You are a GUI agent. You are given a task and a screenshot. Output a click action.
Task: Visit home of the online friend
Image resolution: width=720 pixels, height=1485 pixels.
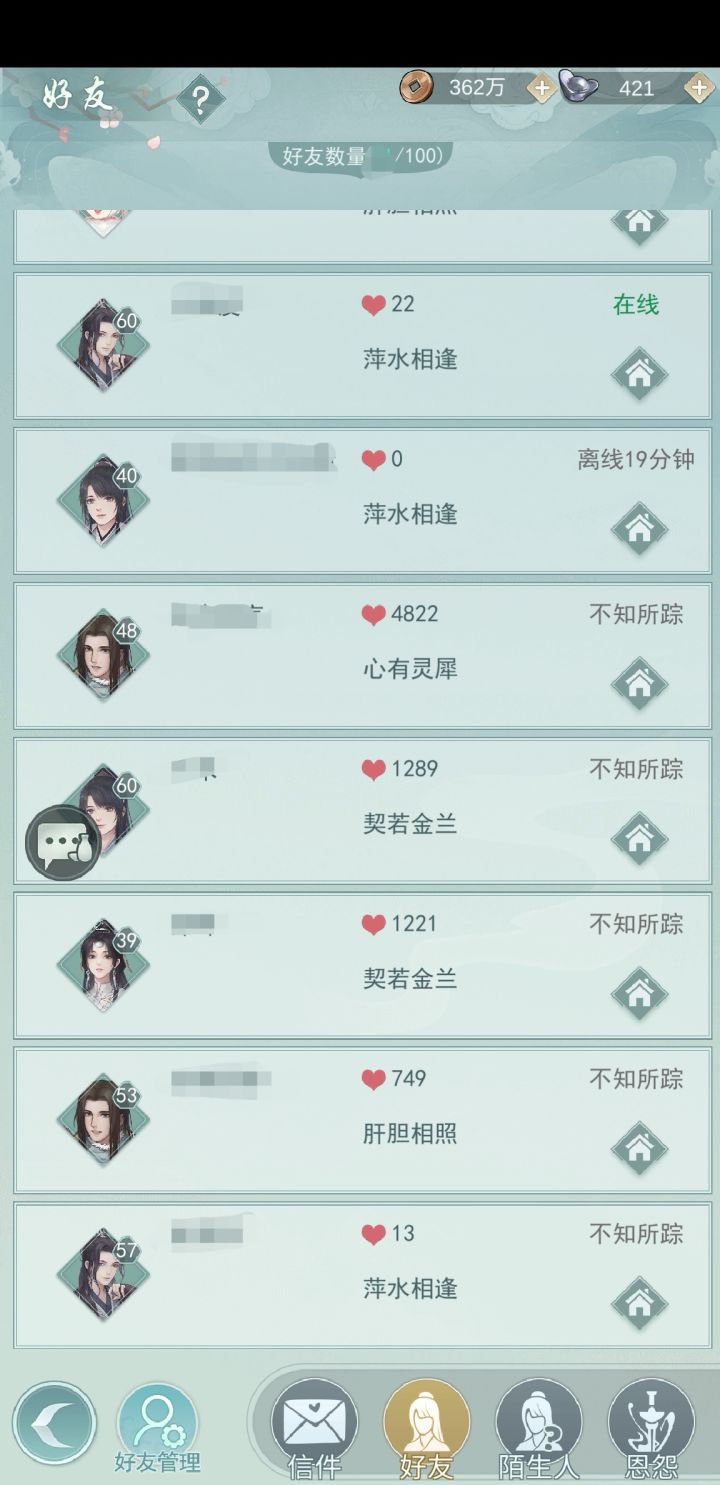point(639,373)
